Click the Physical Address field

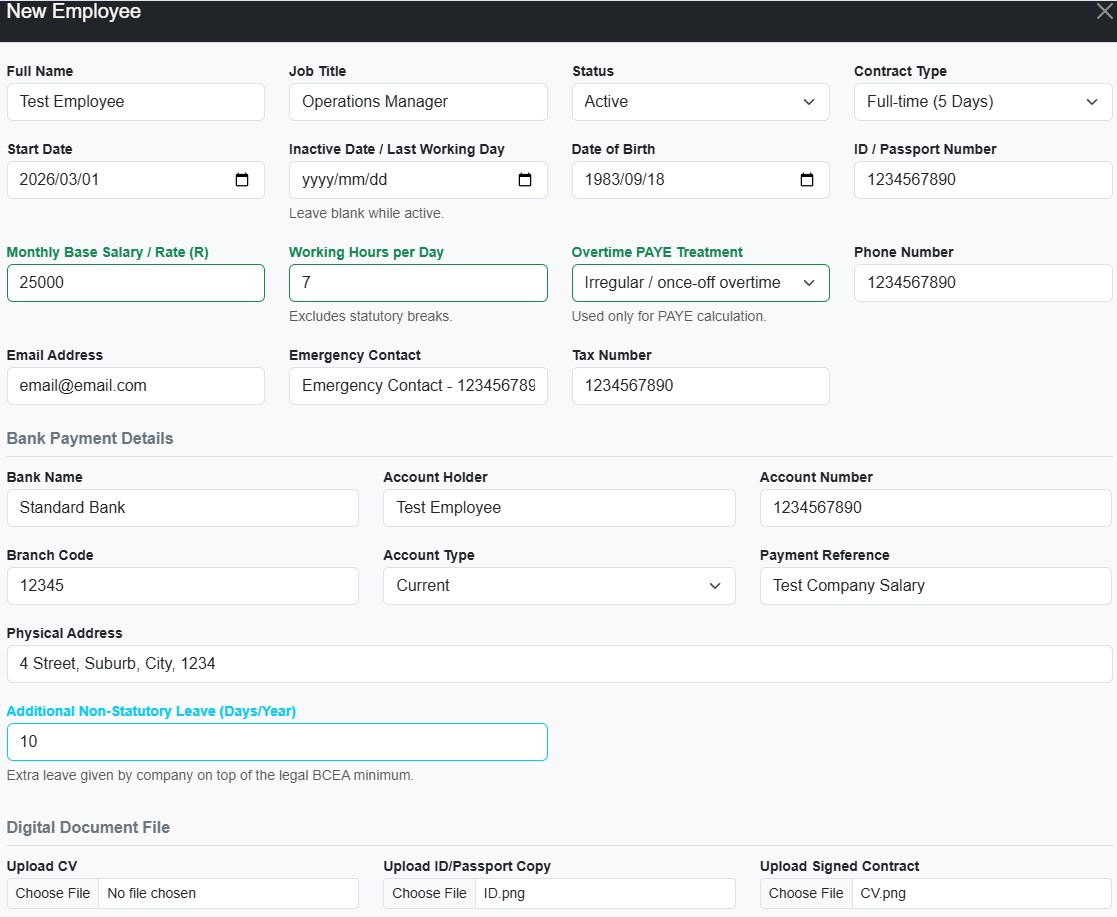point(559,664)
